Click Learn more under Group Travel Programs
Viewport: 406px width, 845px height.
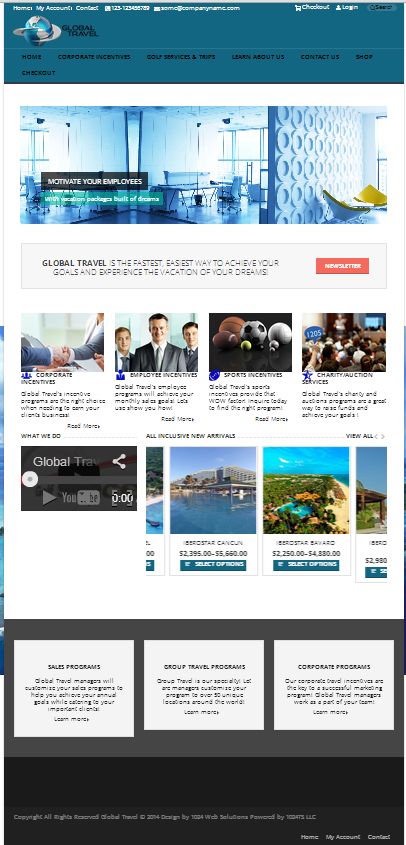201,712
